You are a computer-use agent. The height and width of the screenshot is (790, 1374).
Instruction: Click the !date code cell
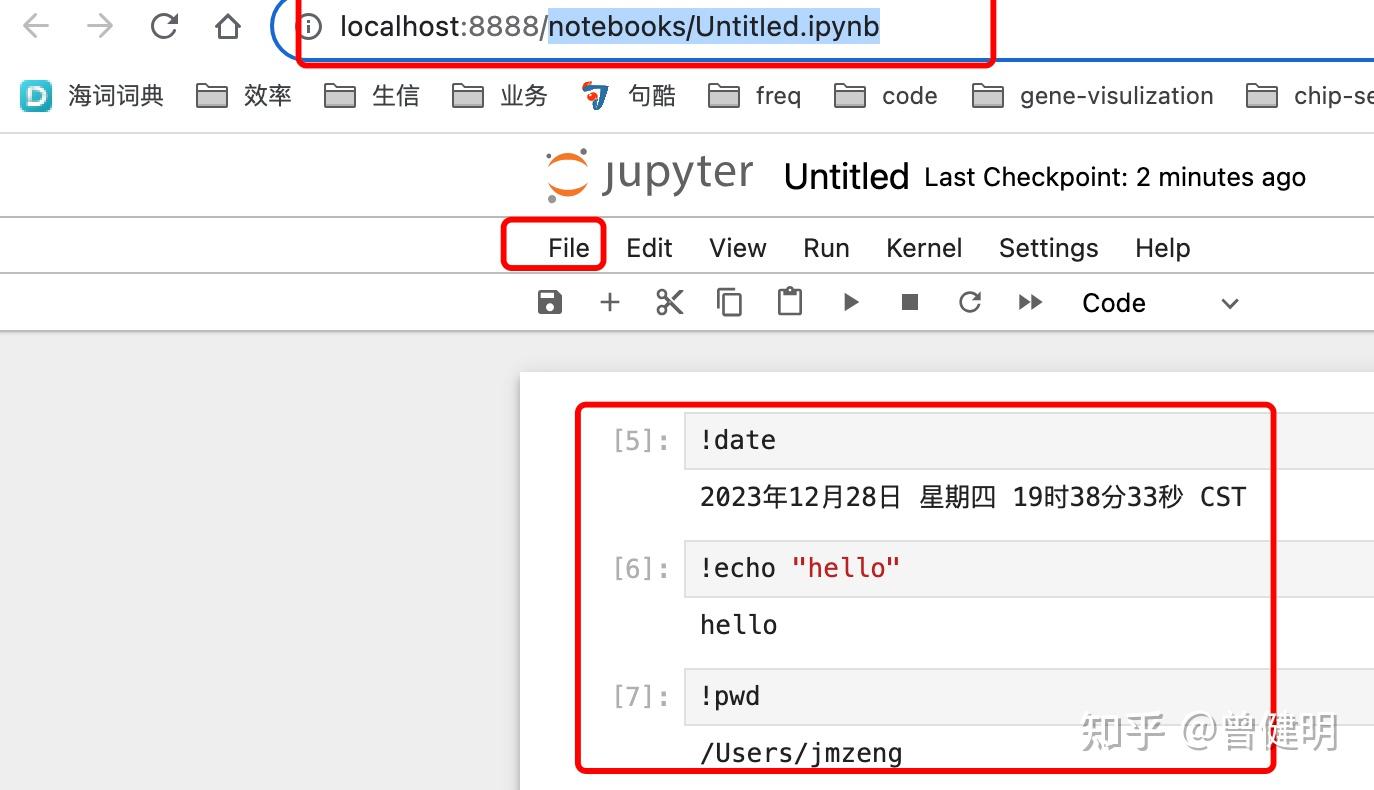[1029, 440]
